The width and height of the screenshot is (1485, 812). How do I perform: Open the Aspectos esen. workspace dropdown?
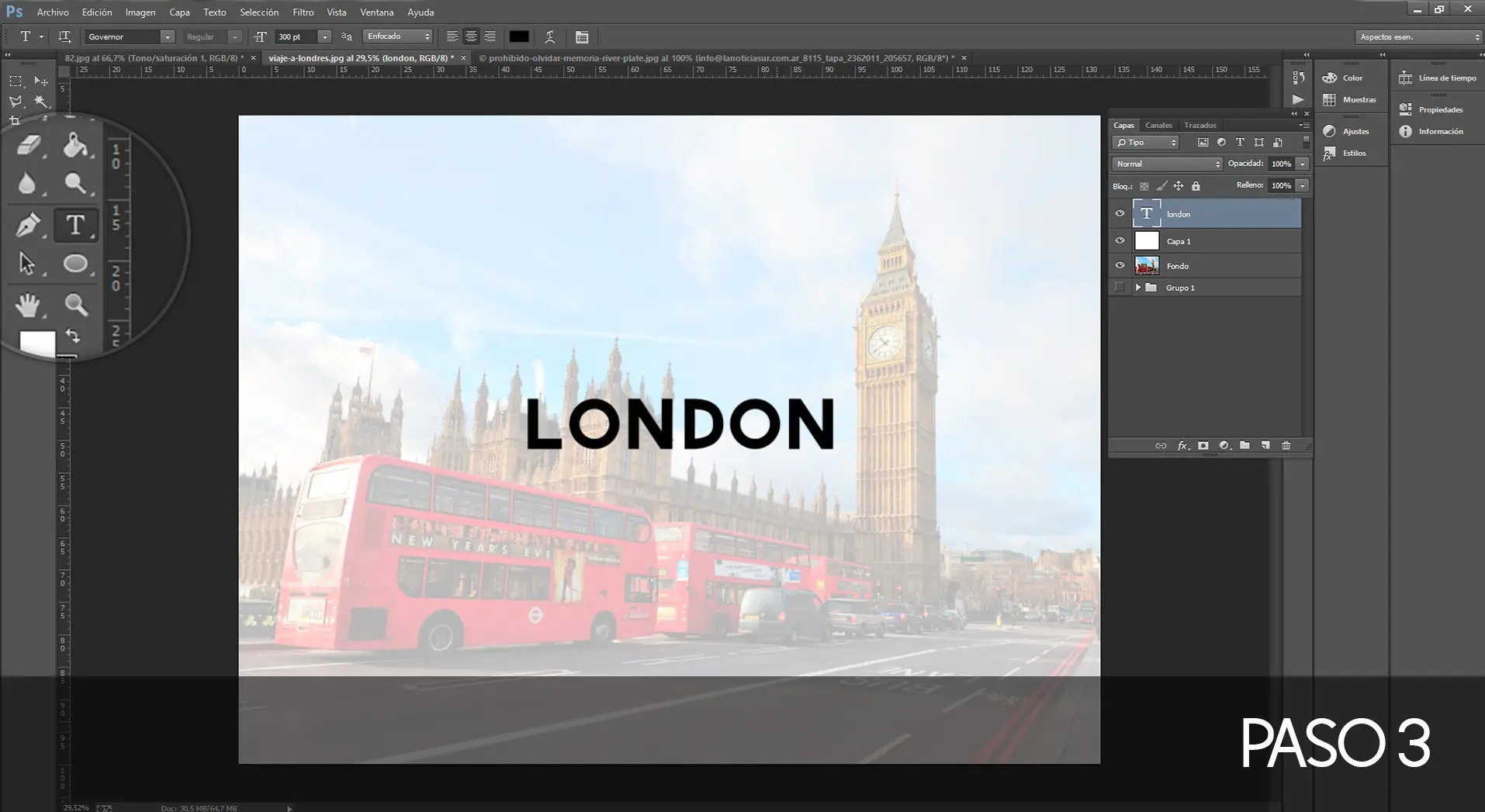click(1418, 36)
